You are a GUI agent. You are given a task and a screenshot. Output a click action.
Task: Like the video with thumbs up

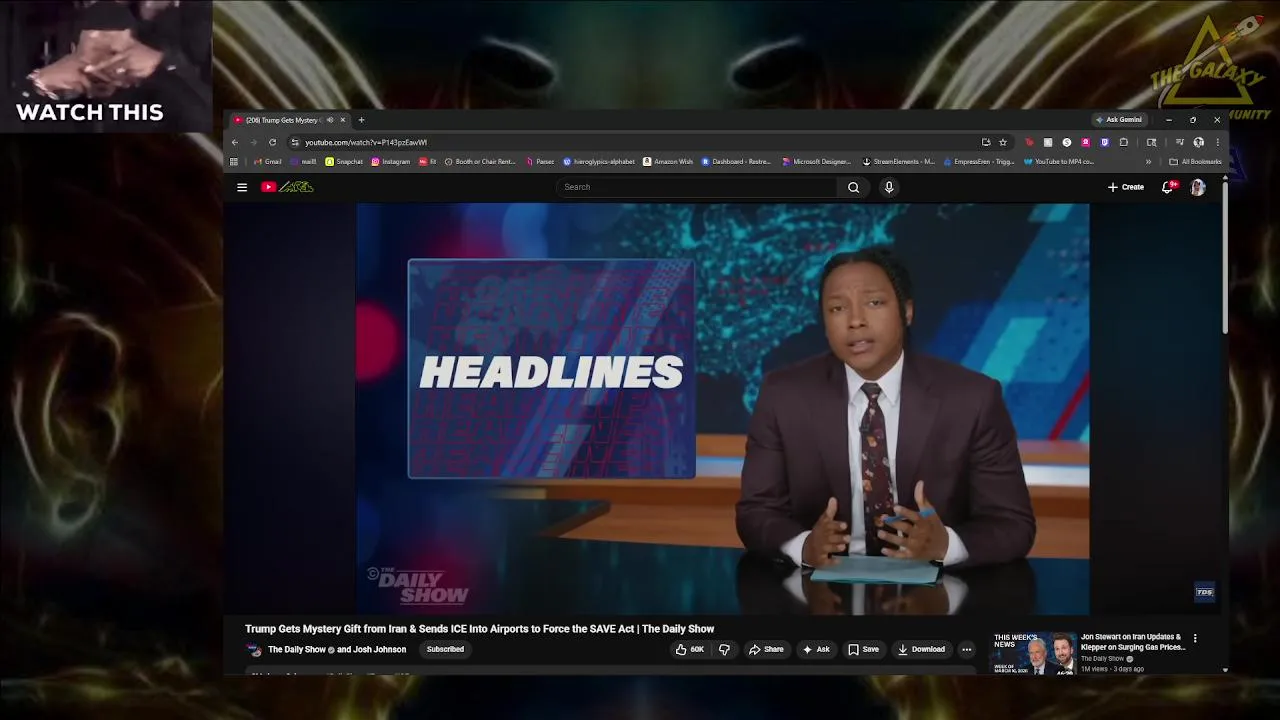(689, 649)
